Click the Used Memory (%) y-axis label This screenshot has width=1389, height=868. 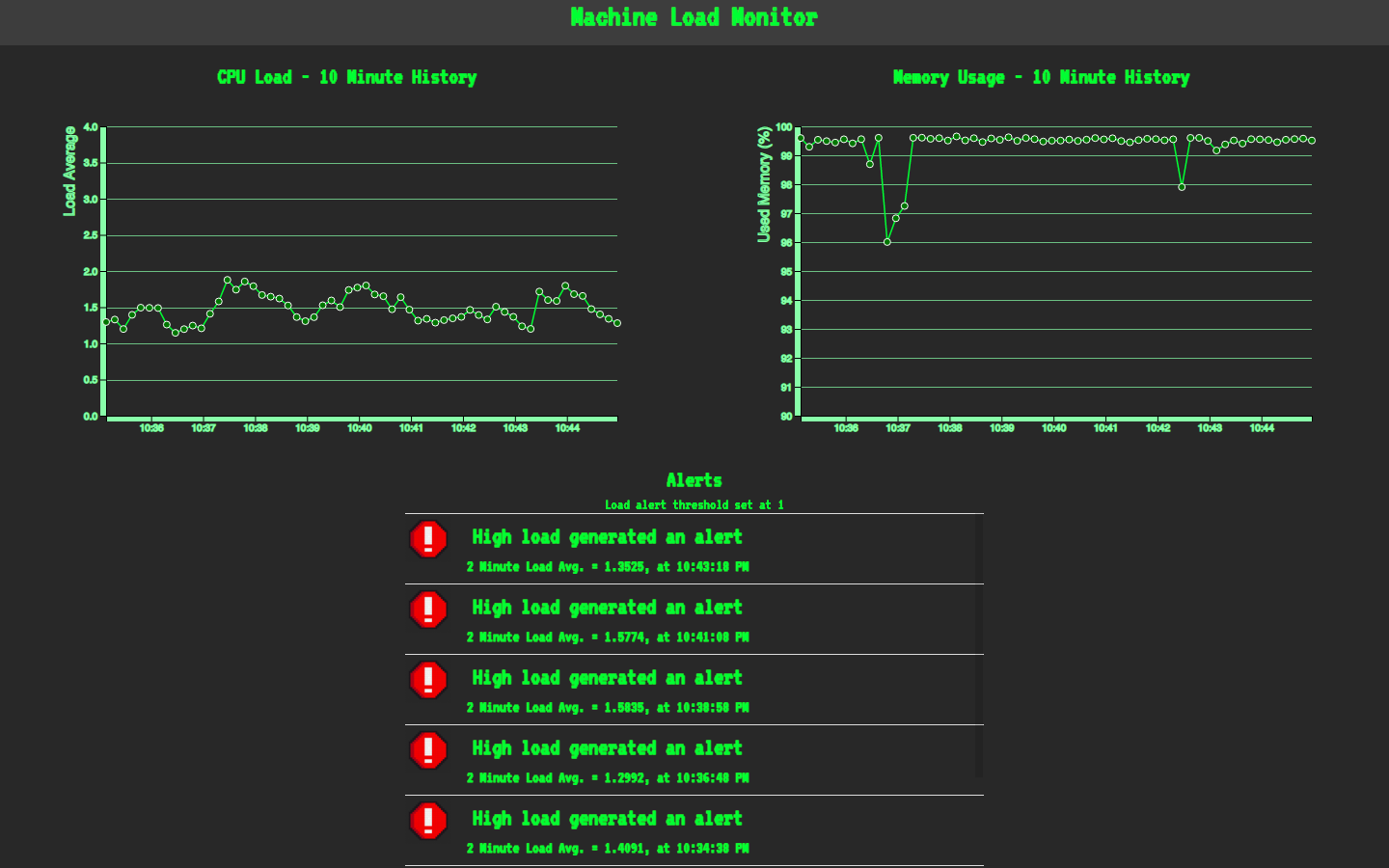click(x=764, y=184)
